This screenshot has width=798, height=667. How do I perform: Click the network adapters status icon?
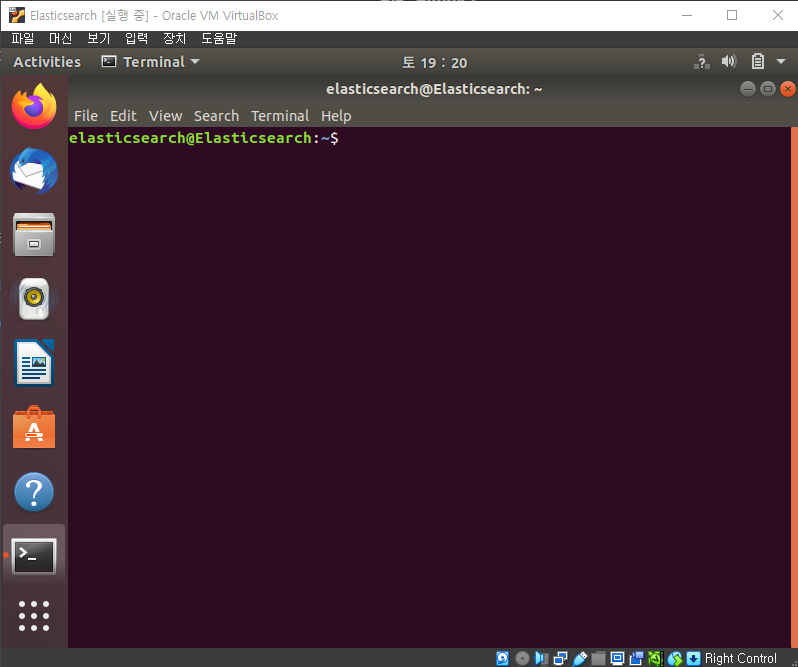pos(560,658)
